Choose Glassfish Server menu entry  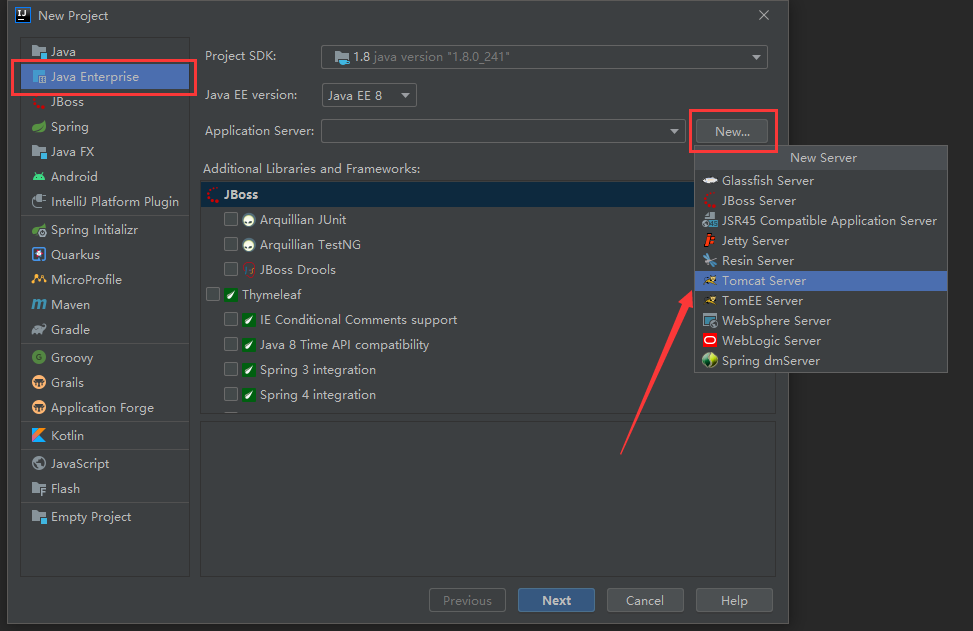tap(821, 181)
